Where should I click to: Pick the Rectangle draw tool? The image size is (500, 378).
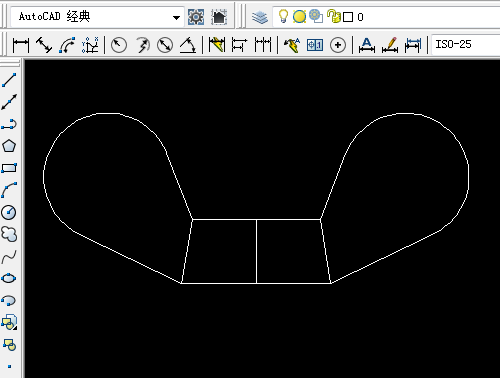(9, 168)
